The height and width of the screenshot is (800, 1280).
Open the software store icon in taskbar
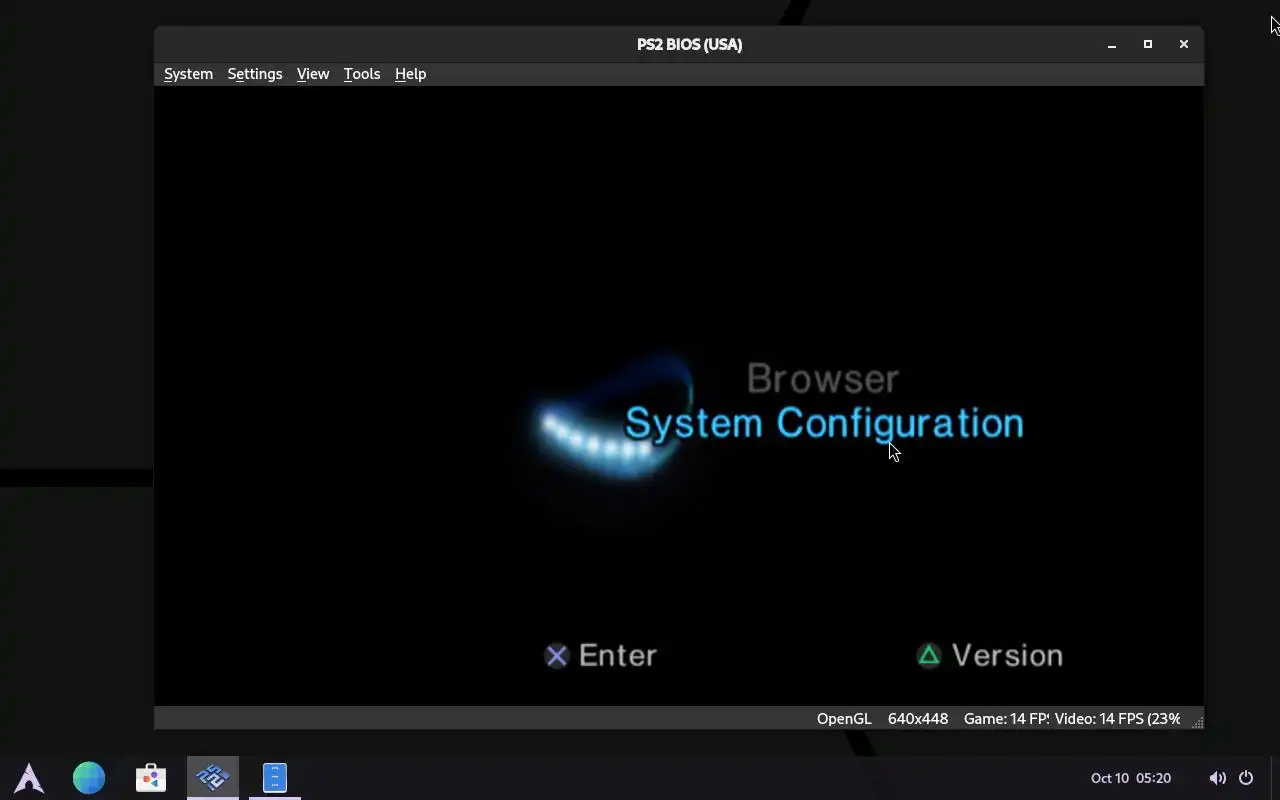click(x=151, y=777)
